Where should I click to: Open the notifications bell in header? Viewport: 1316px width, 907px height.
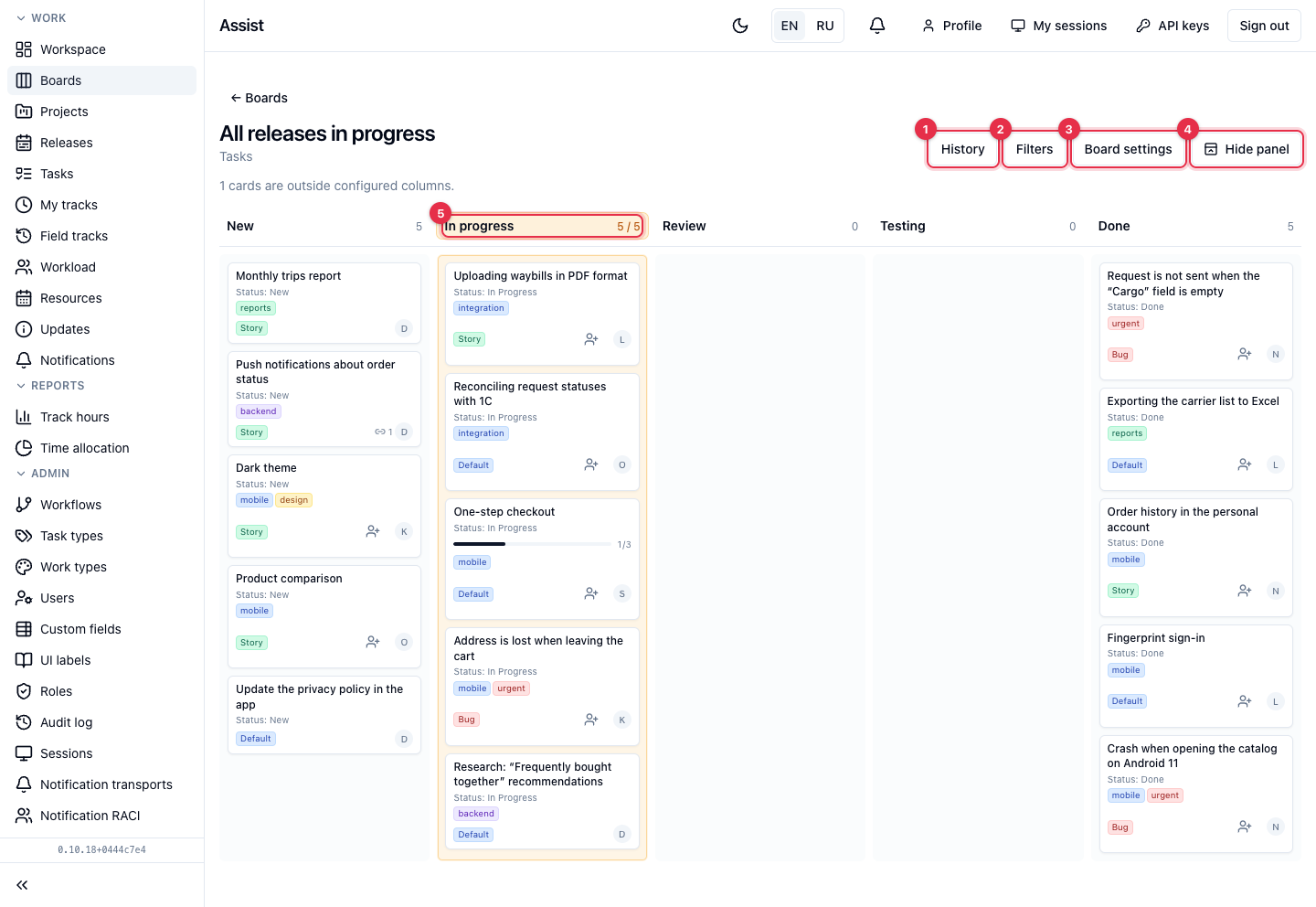click(877, 26)
